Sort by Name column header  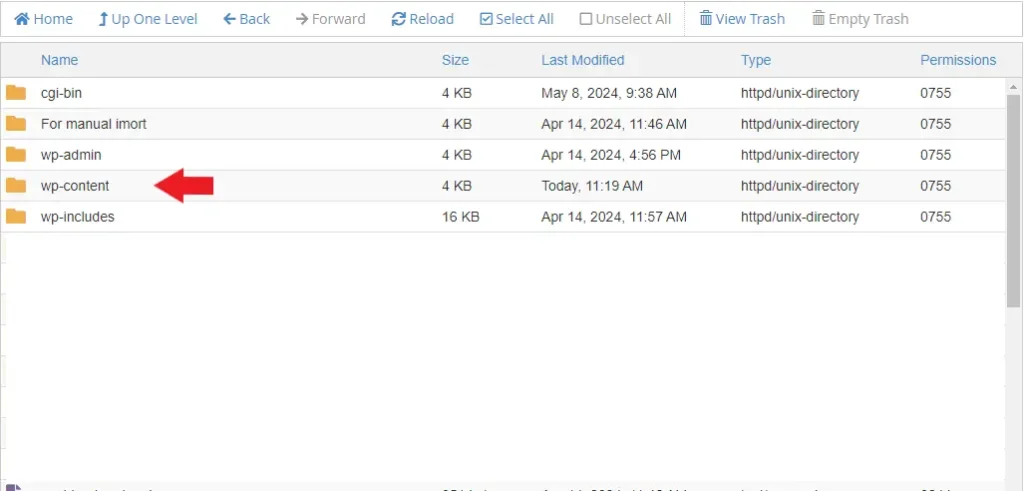click(x=59, y=60)
